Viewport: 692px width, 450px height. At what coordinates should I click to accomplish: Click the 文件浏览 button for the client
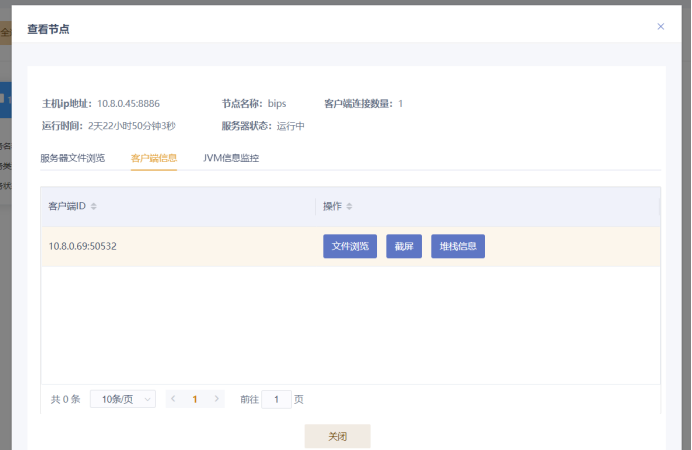coord(350,246)
